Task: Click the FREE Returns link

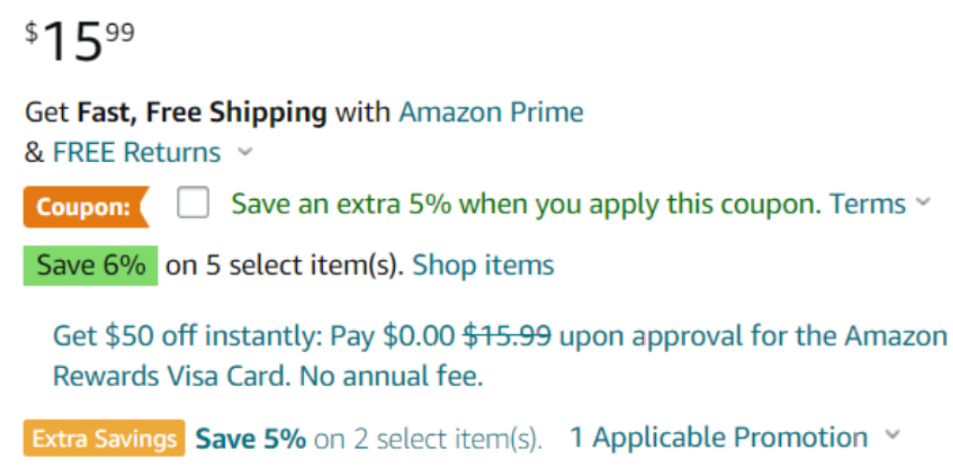Action: click(x=137, y=153)
